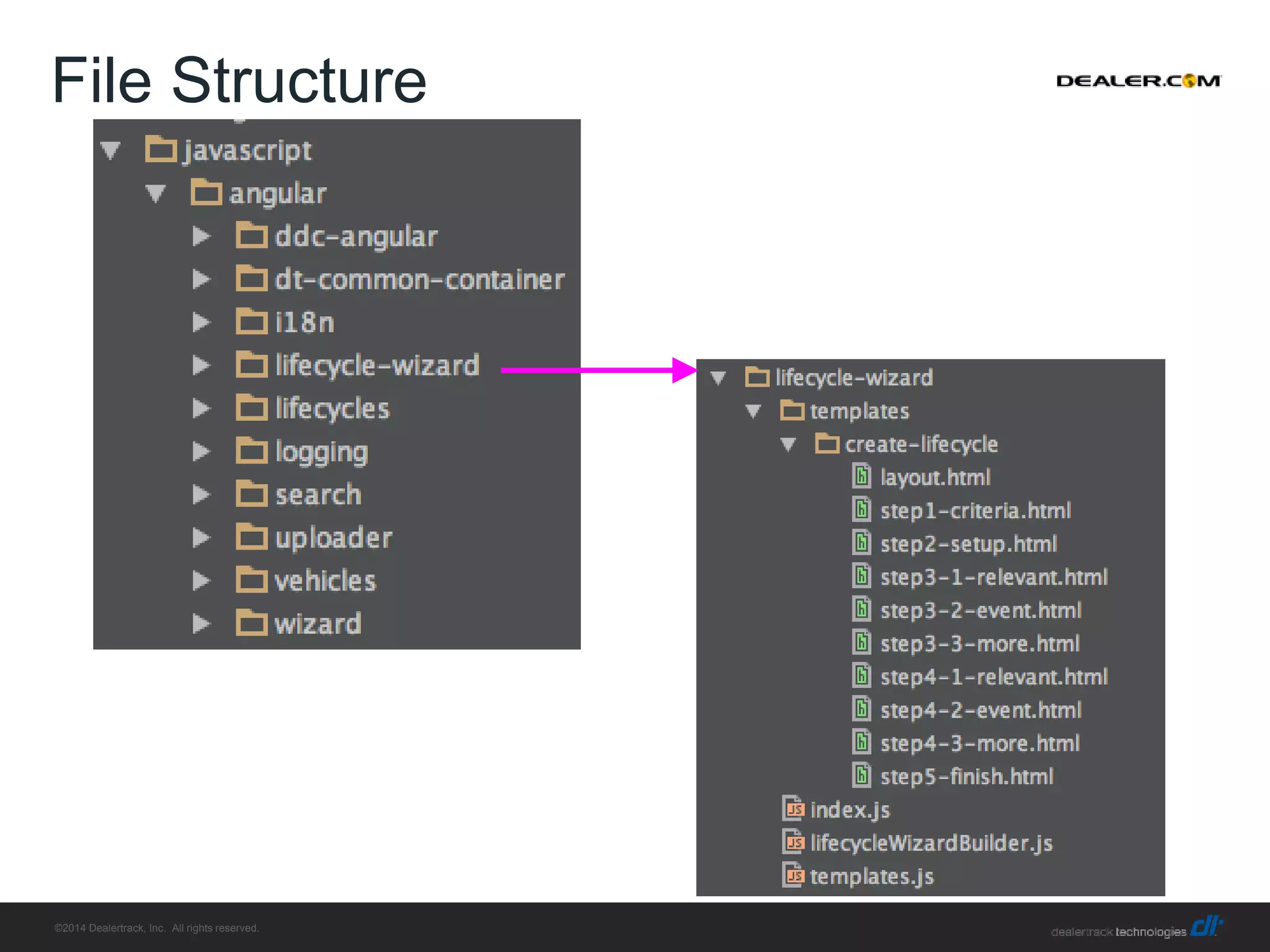Click the lifecycles folder icon
Image resolution: width=1270 pixels, height=952 pixels.
coord(252,407)
